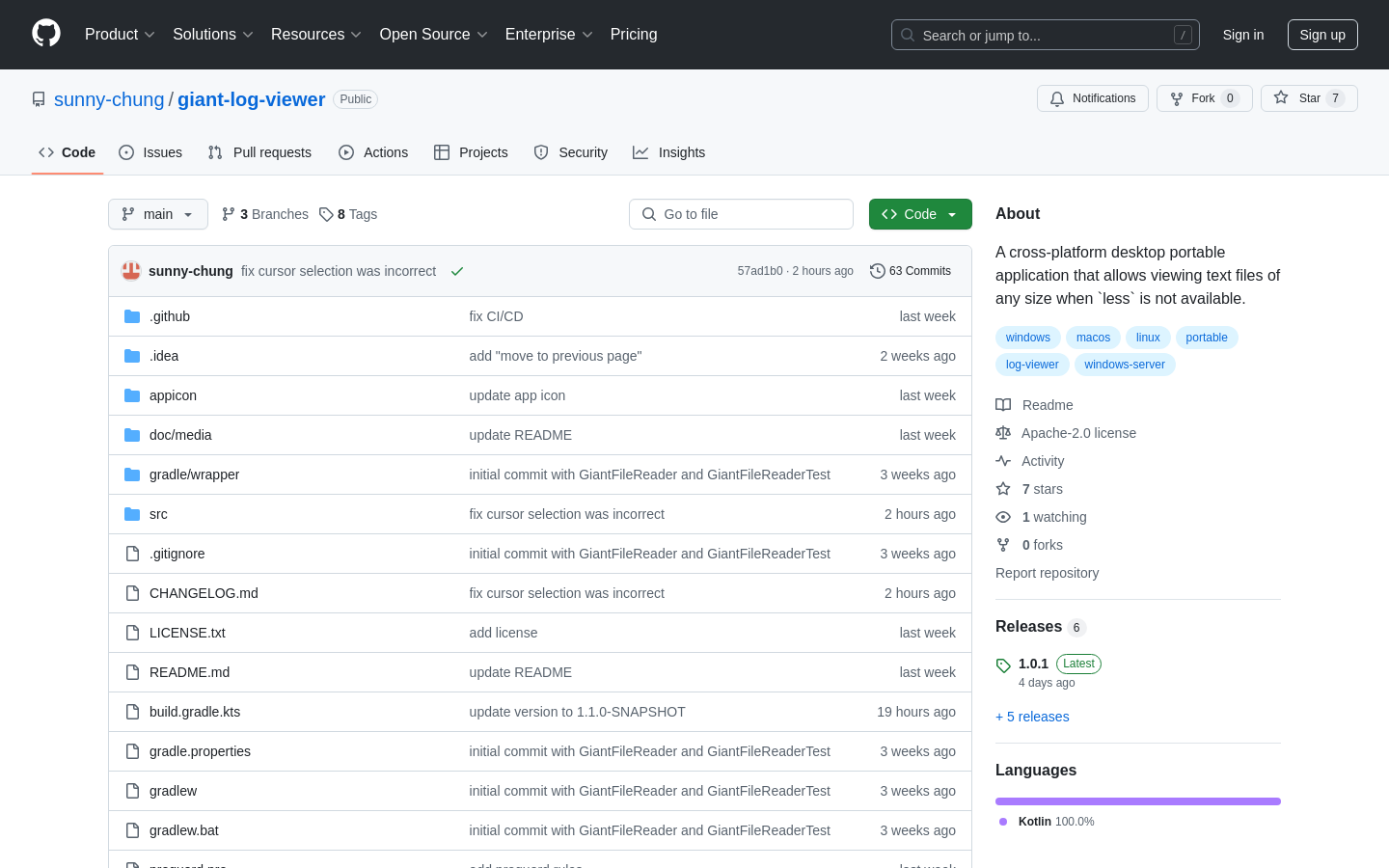Click the forks icon in About
Viewport: 1389px width, 868px height.
[1003, 545]
